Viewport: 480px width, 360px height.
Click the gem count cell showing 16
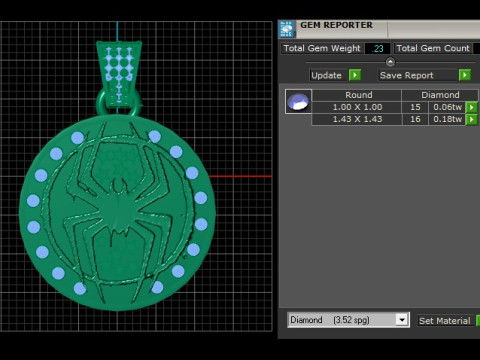(415, 119)
